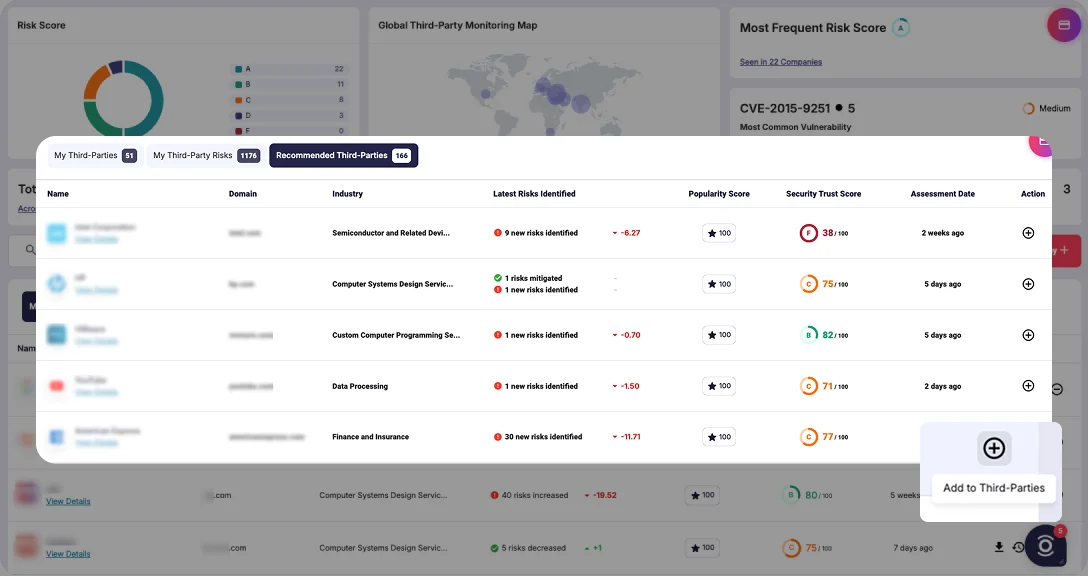This screenshot has width=1088, height=576.
Task: Click the enlarged Add to Third-Parties plus icon
Action: (x=994, y=448)
